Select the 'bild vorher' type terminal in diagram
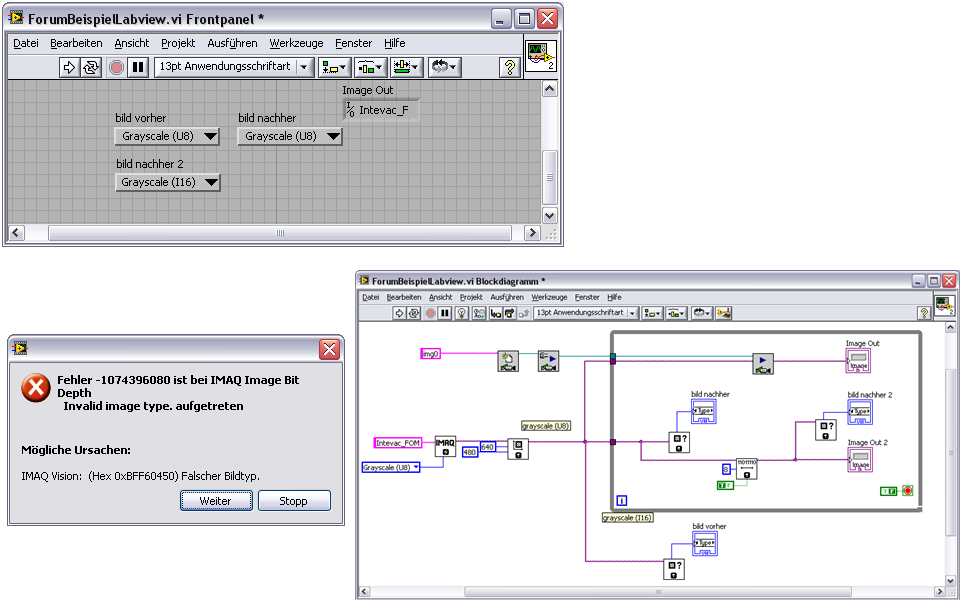This screenshot has height=600, width=960. click(705, 544)
